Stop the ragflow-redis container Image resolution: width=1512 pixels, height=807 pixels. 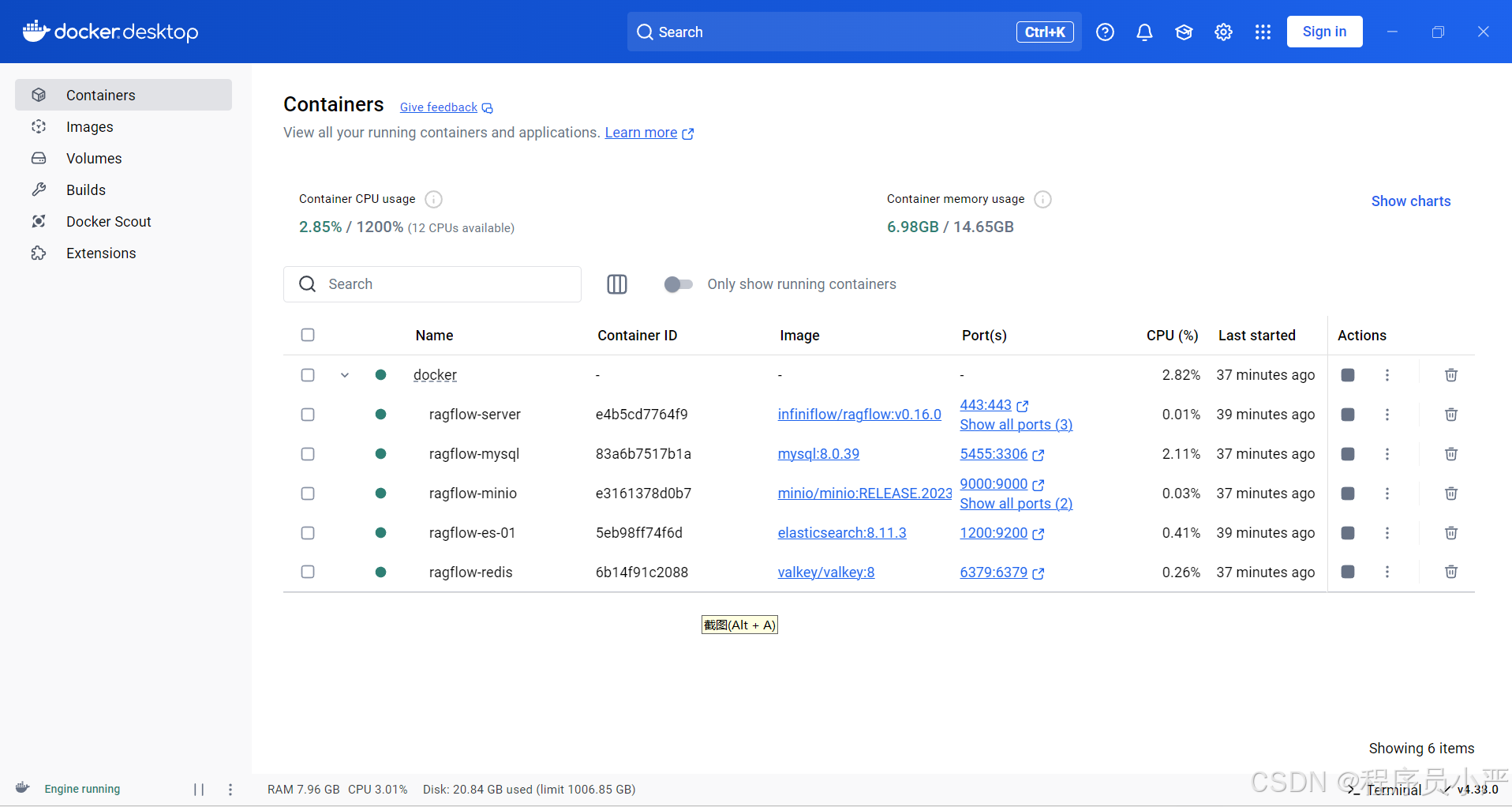1348,572
